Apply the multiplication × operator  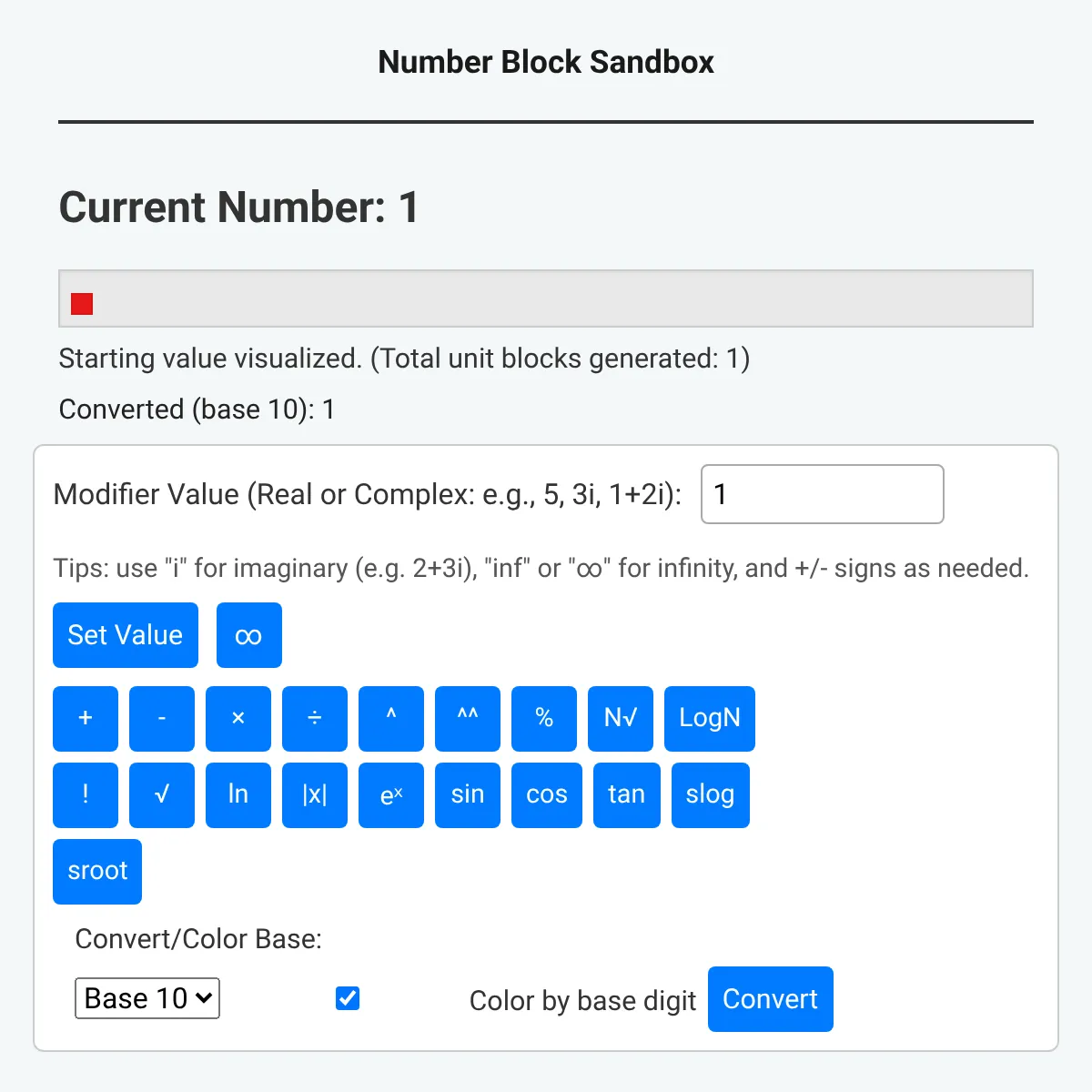238,719
